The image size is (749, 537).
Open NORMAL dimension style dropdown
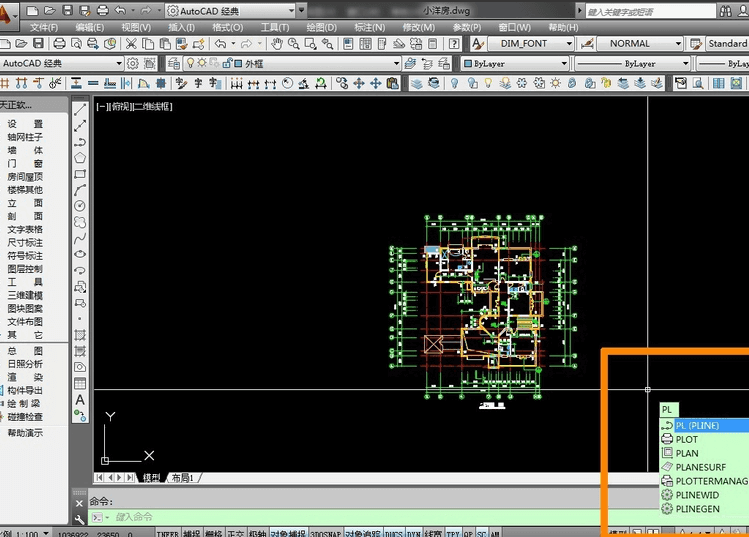(x=678, y=44)
